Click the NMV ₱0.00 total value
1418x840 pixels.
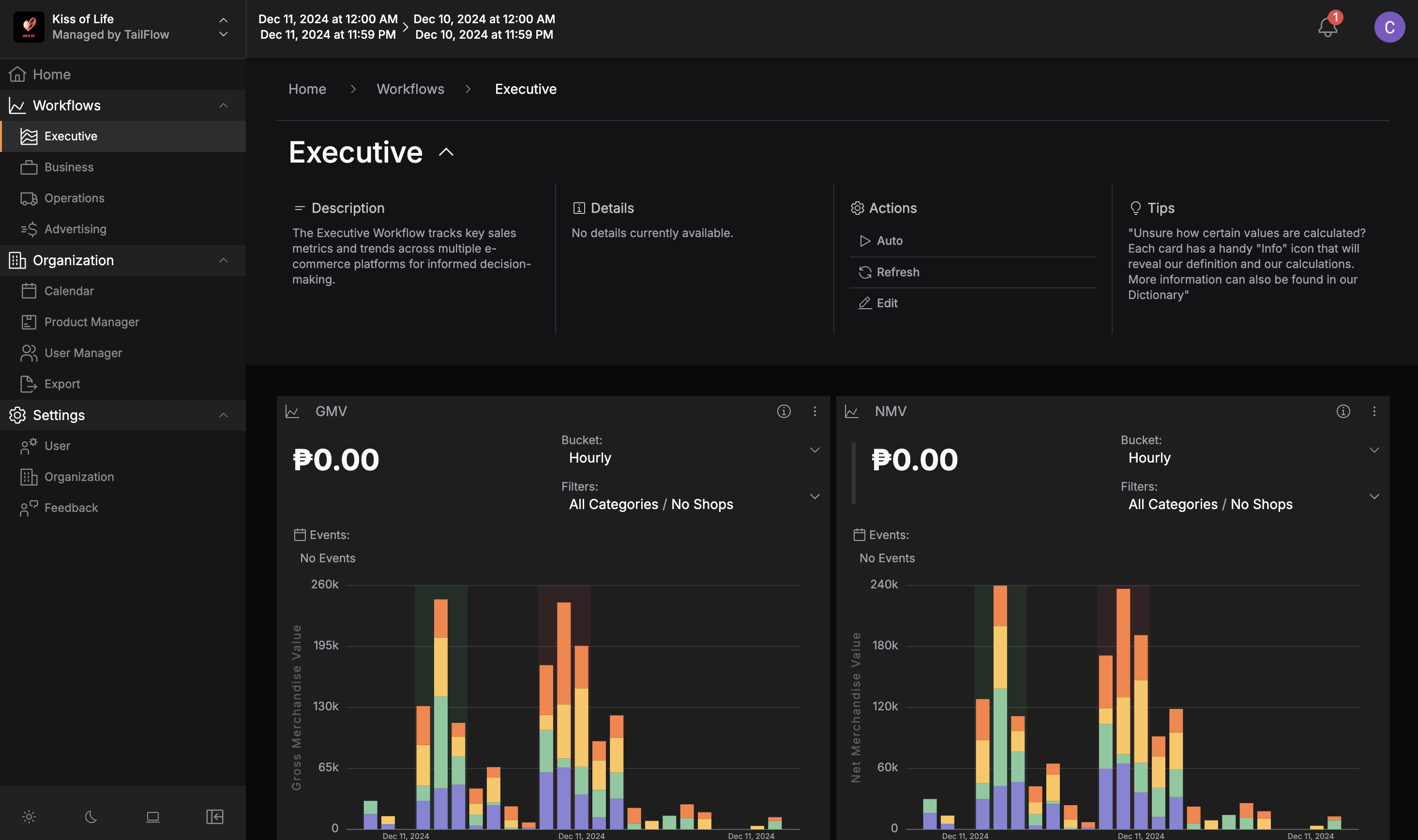click(x=914, y=459)
